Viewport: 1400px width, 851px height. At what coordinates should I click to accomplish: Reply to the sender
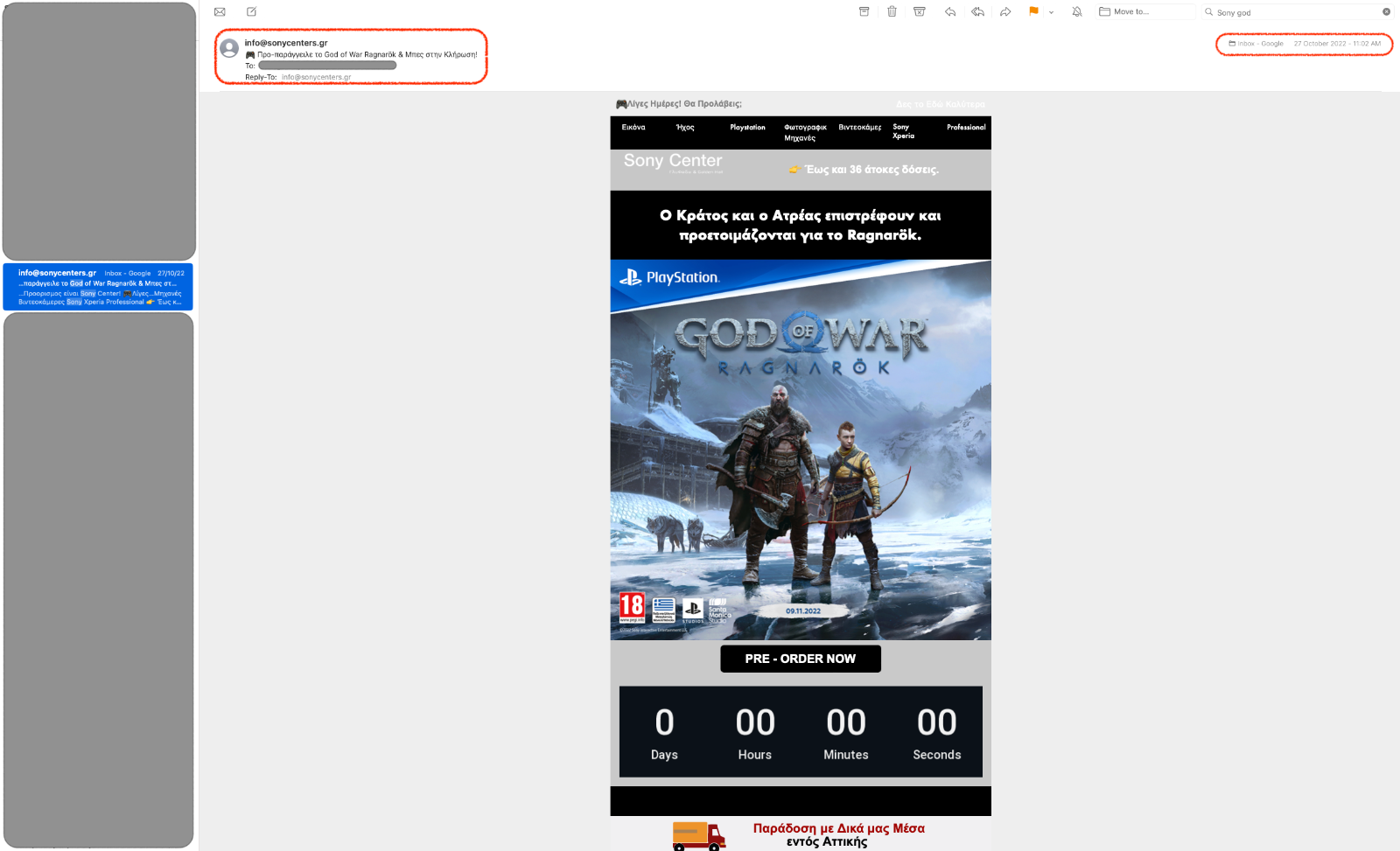click(949, 11)
